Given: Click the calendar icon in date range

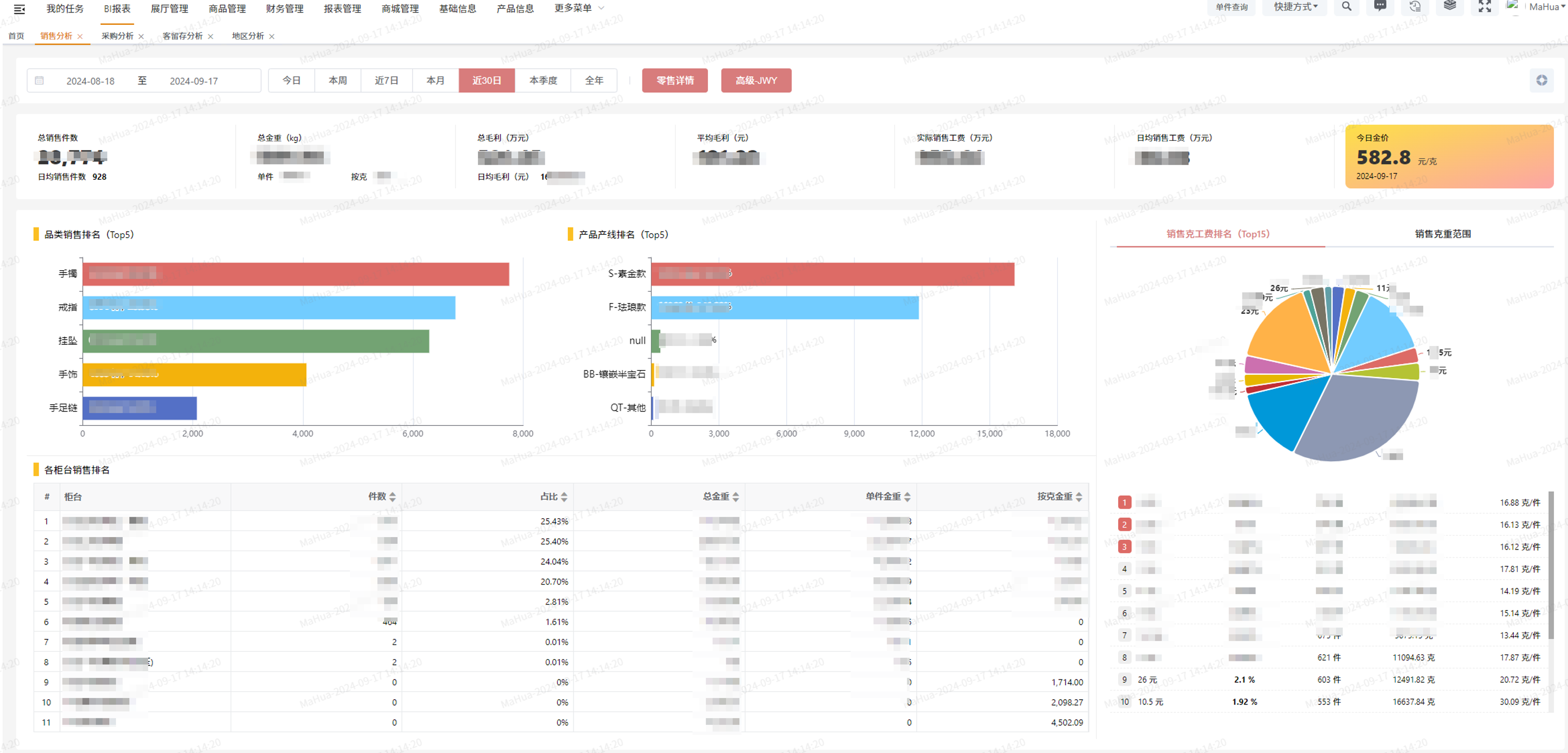Looking at the screenshot, I should [x=40, y=80].
